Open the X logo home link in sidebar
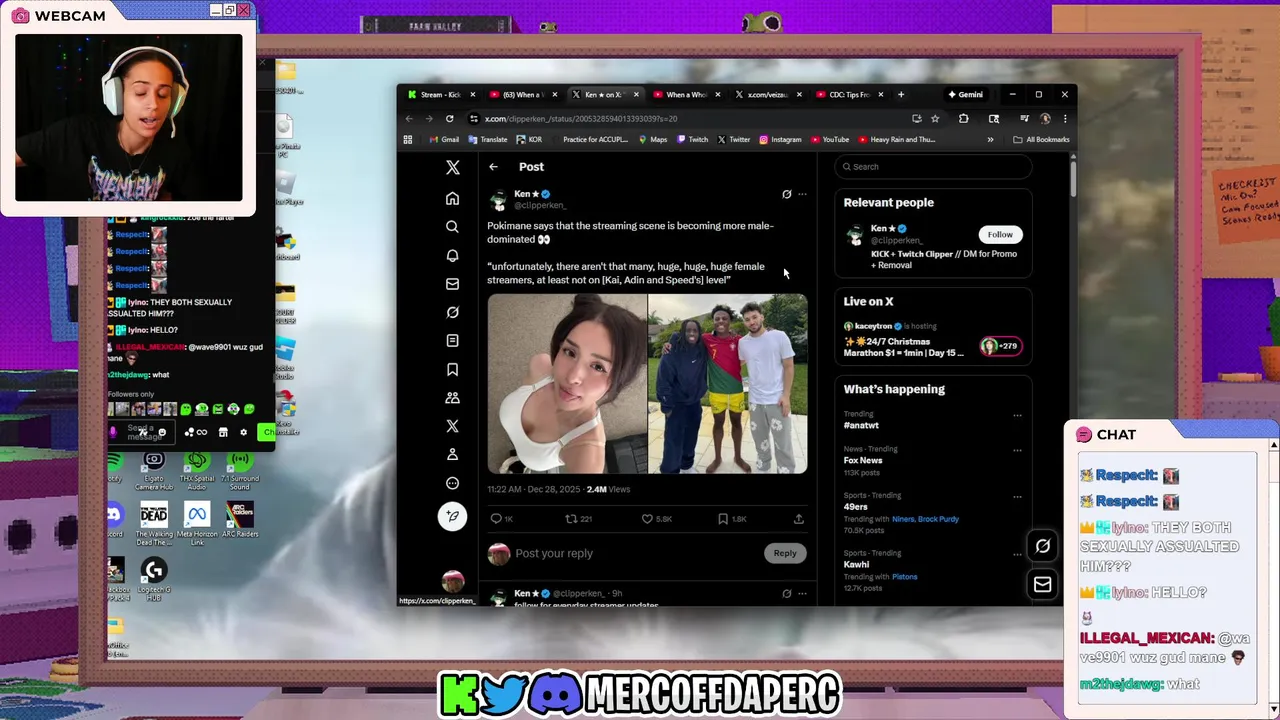The image size is (1280, 720). (x=452, y=168)
